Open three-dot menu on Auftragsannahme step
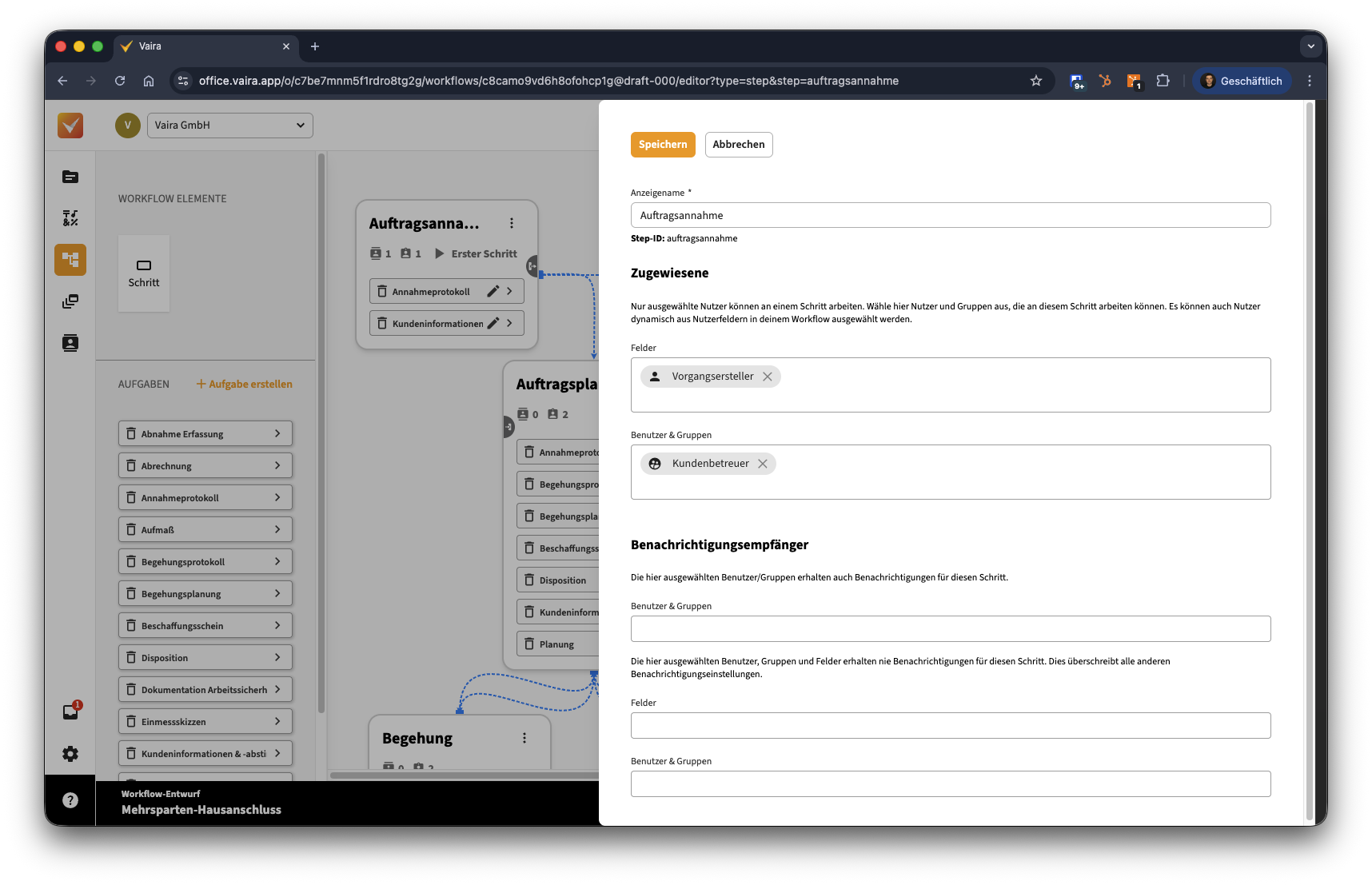 [x=512, y=224]
